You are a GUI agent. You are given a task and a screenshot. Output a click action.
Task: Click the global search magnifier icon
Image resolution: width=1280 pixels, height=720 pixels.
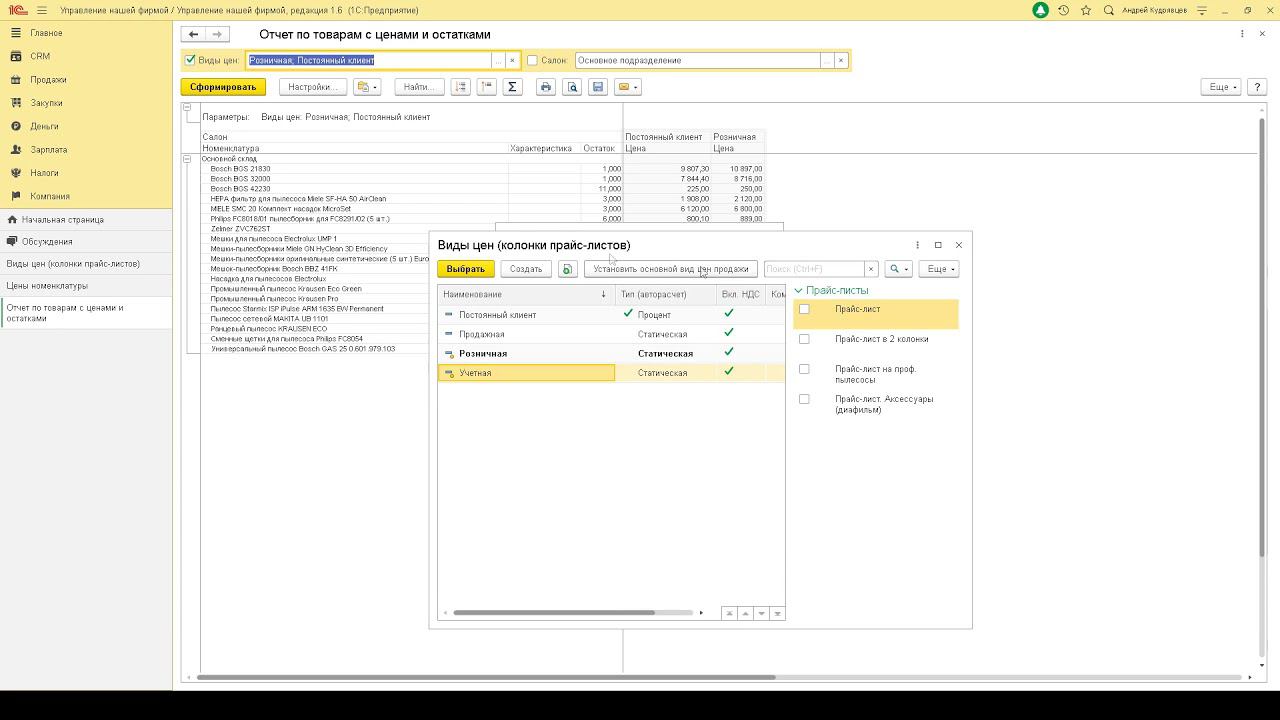click(1109, 10)
